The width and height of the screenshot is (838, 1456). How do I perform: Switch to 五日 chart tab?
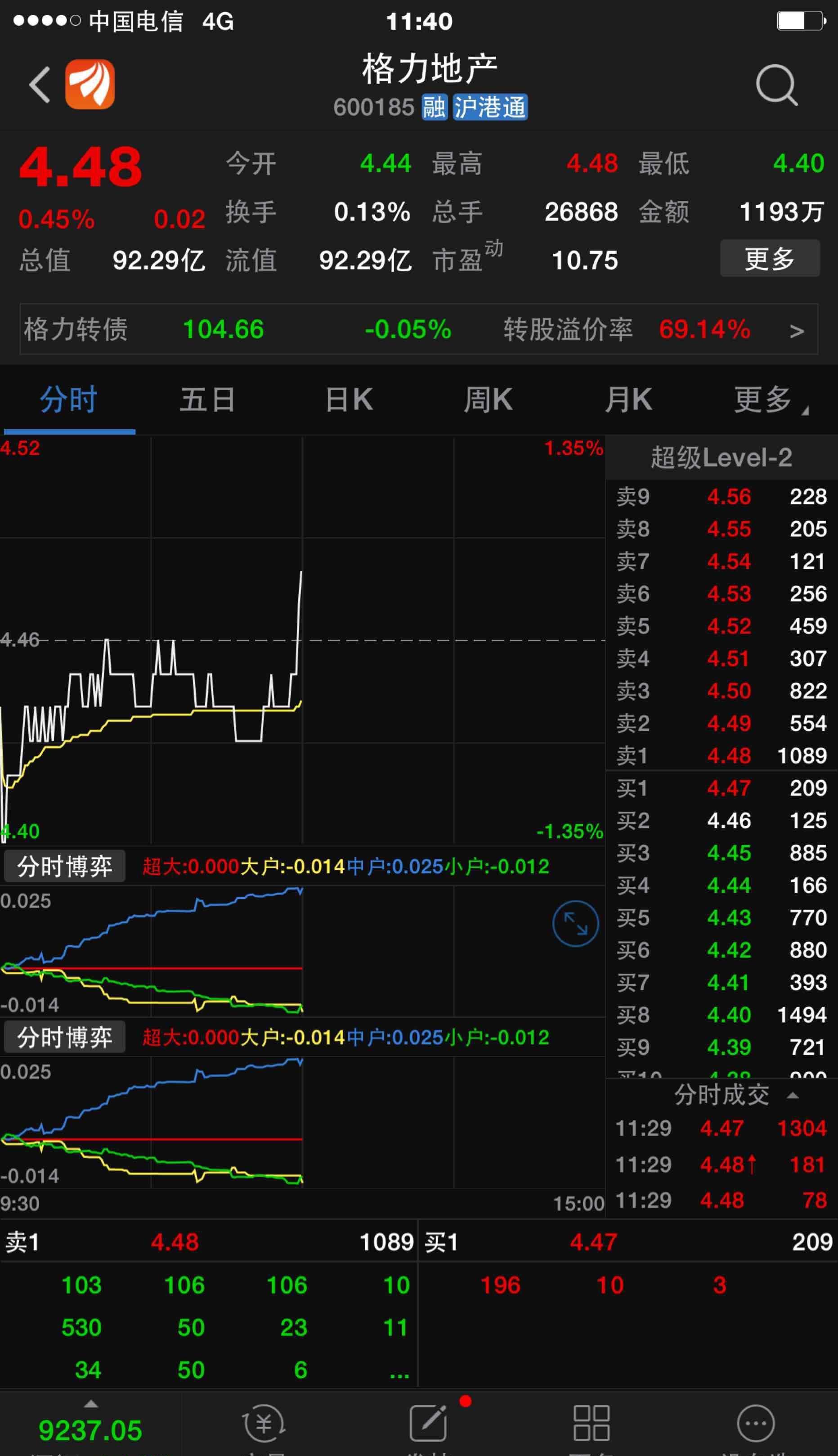click(208, 400)
